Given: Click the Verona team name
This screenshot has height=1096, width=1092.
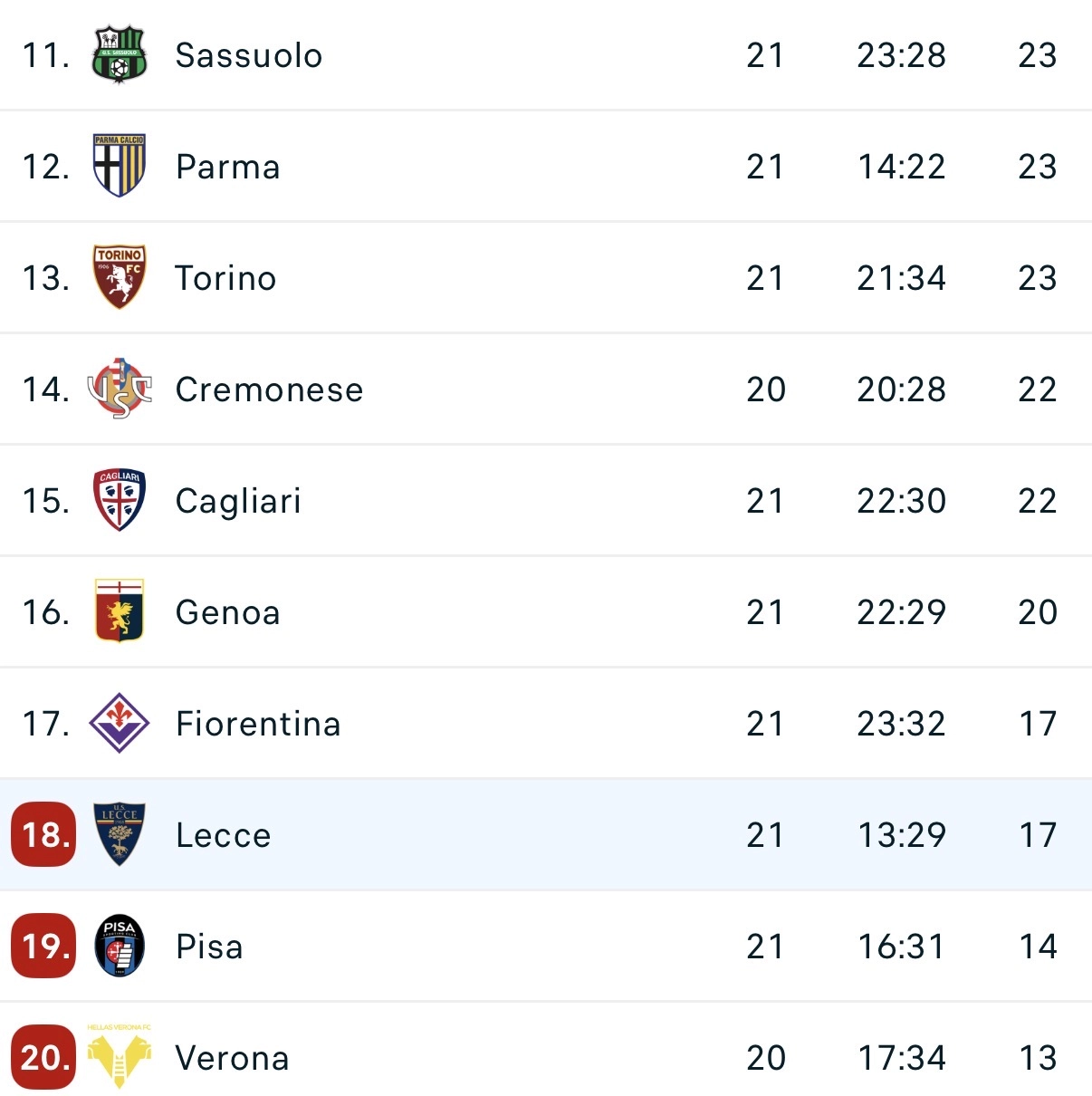Looking at the screenshot, I should pos(232,1056).
